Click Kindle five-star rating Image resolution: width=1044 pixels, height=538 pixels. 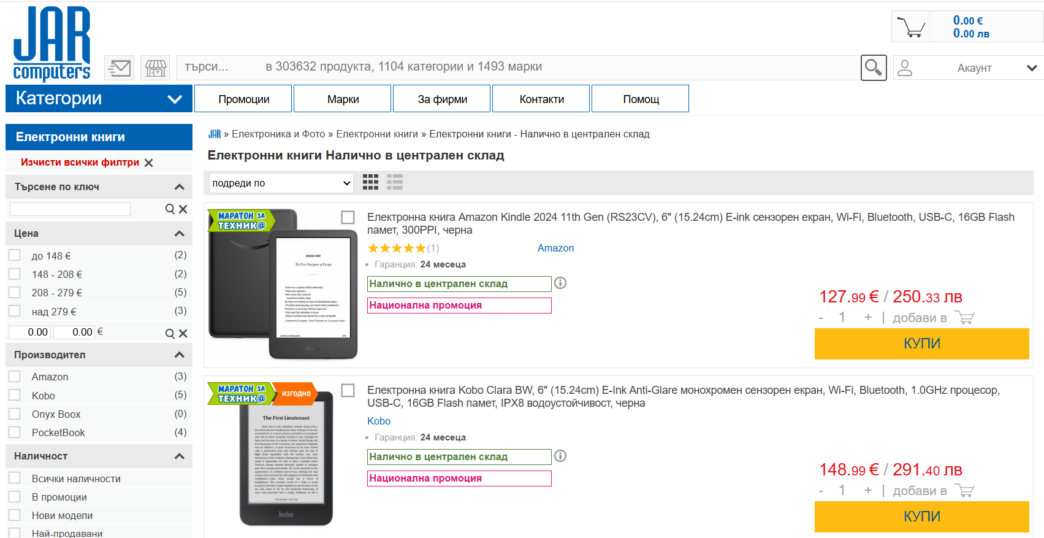(x=396, y=248)
